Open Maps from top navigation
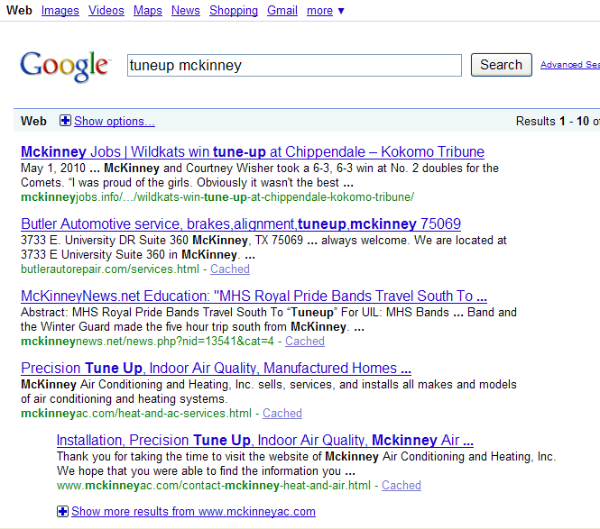 [148, 10]
